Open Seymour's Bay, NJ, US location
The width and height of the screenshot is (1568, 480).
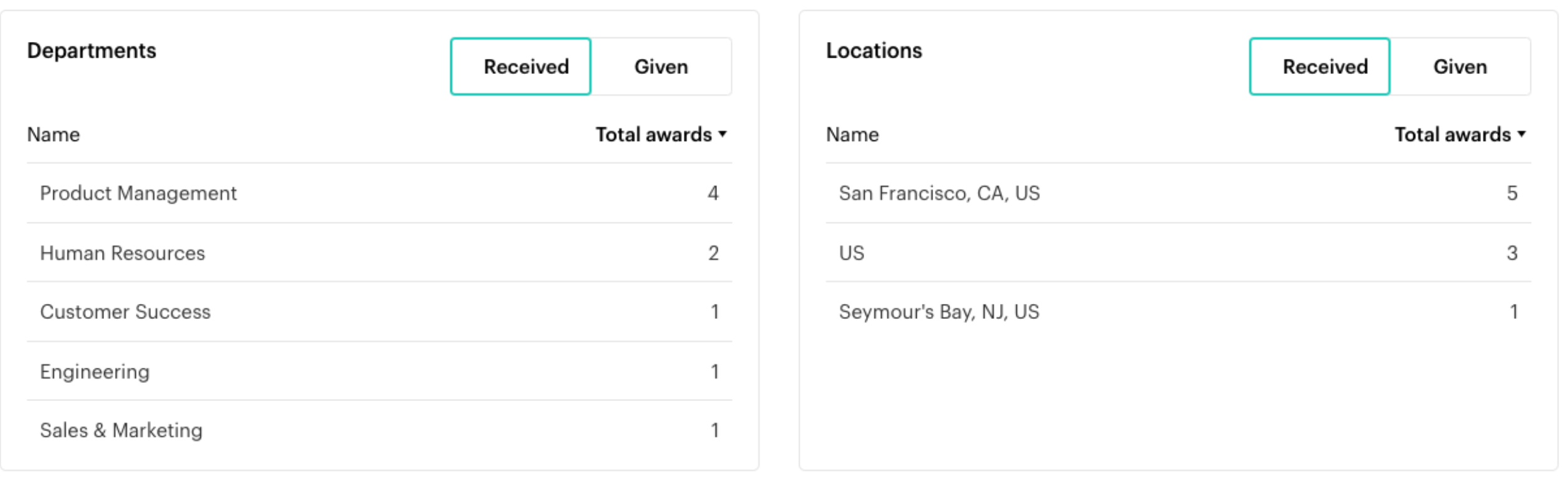(x=1179, y=311)
